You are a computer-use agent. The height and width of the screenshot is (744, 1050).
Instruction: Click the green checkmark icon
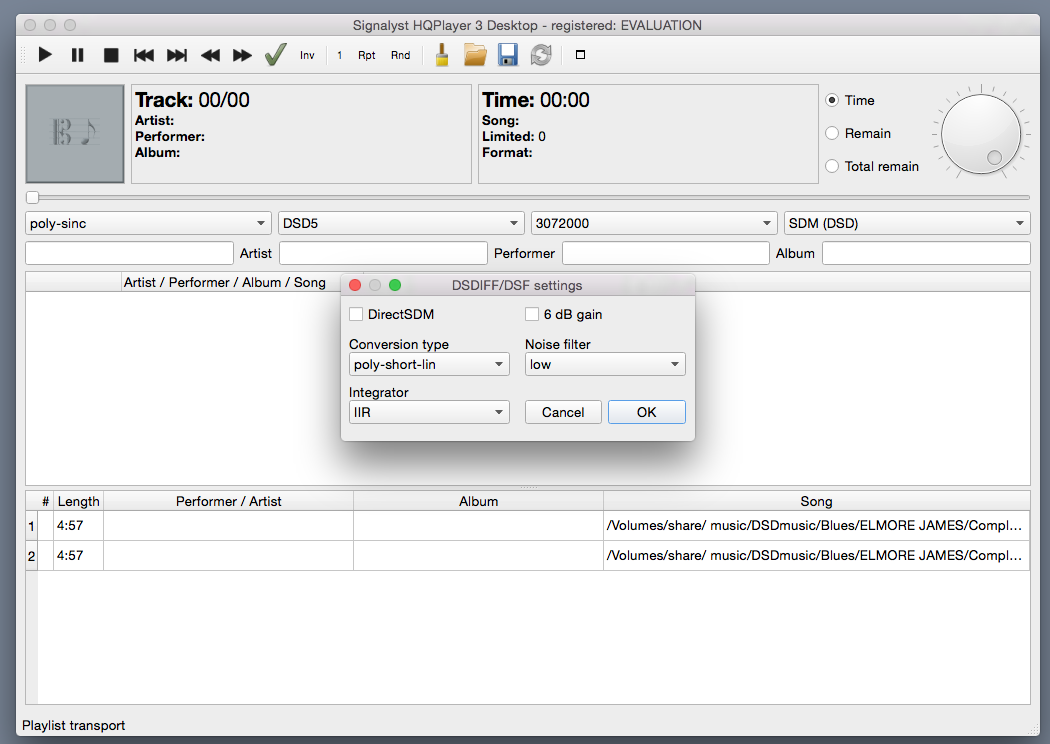tap(275, 55)
